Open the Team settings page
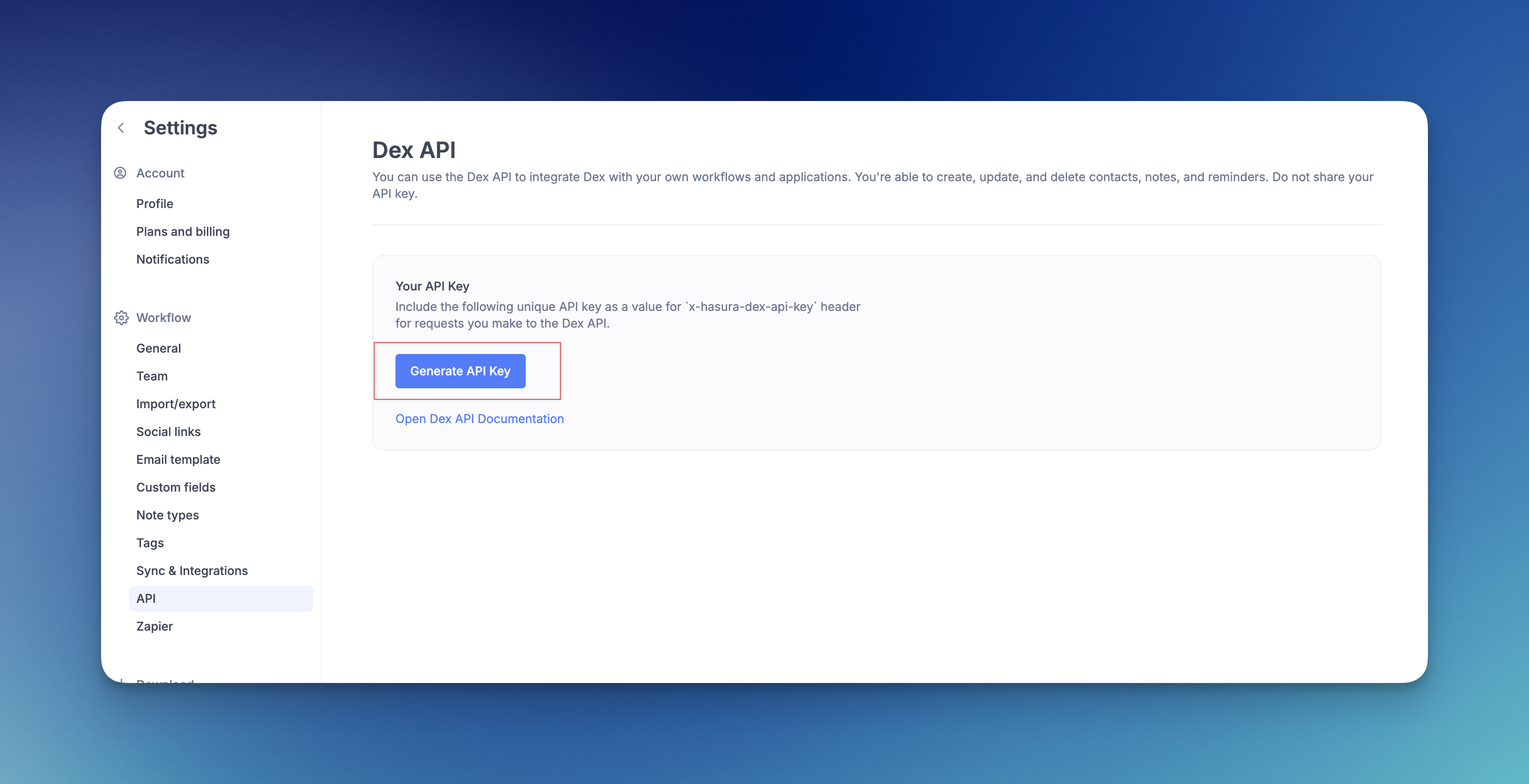The height and width of the screenshot is (784, 1529). coord(152,376)
